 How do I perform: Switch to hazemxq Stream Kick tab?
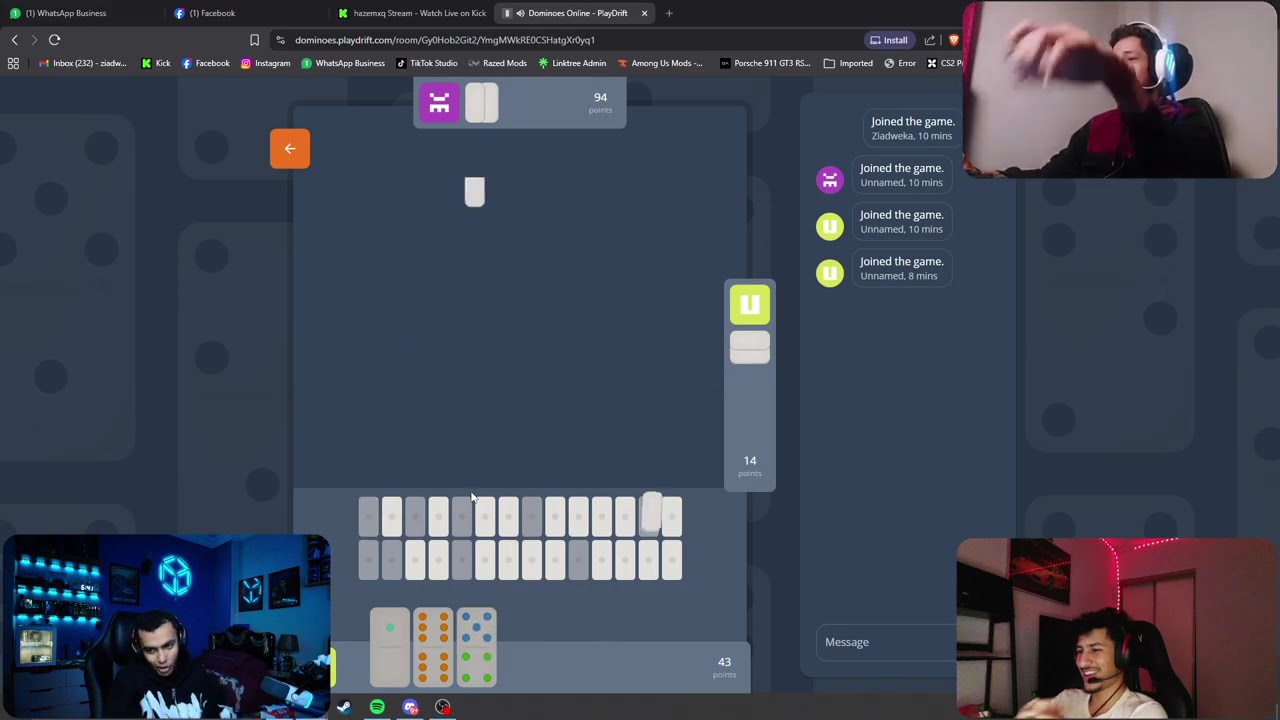412,13
